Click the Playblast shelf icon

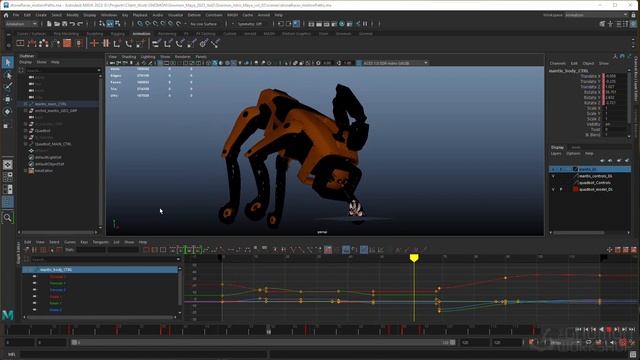click(20, 43)
